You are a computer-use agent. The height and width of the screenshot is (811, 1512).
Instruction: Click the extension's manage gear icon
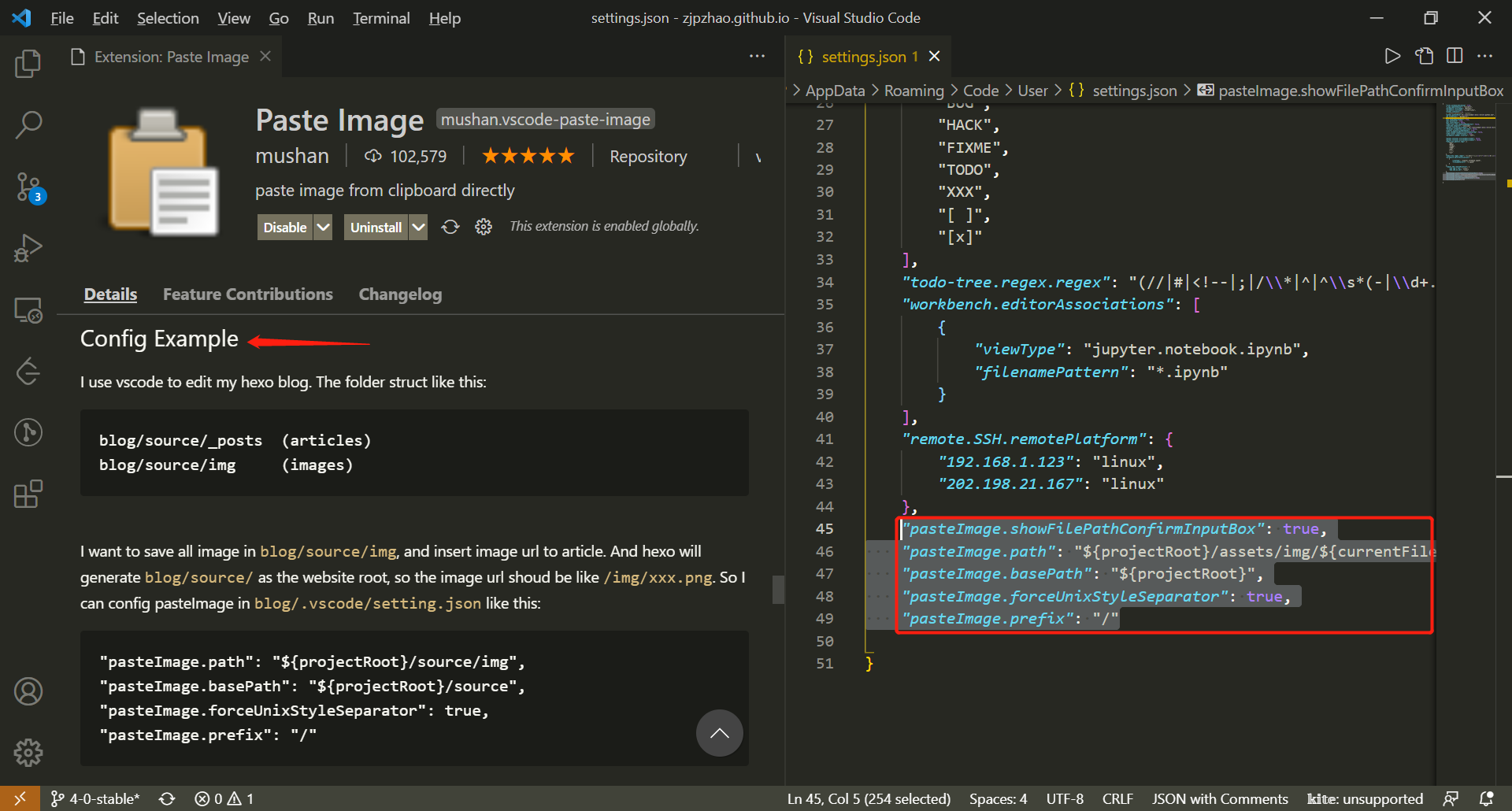[484, 228]
